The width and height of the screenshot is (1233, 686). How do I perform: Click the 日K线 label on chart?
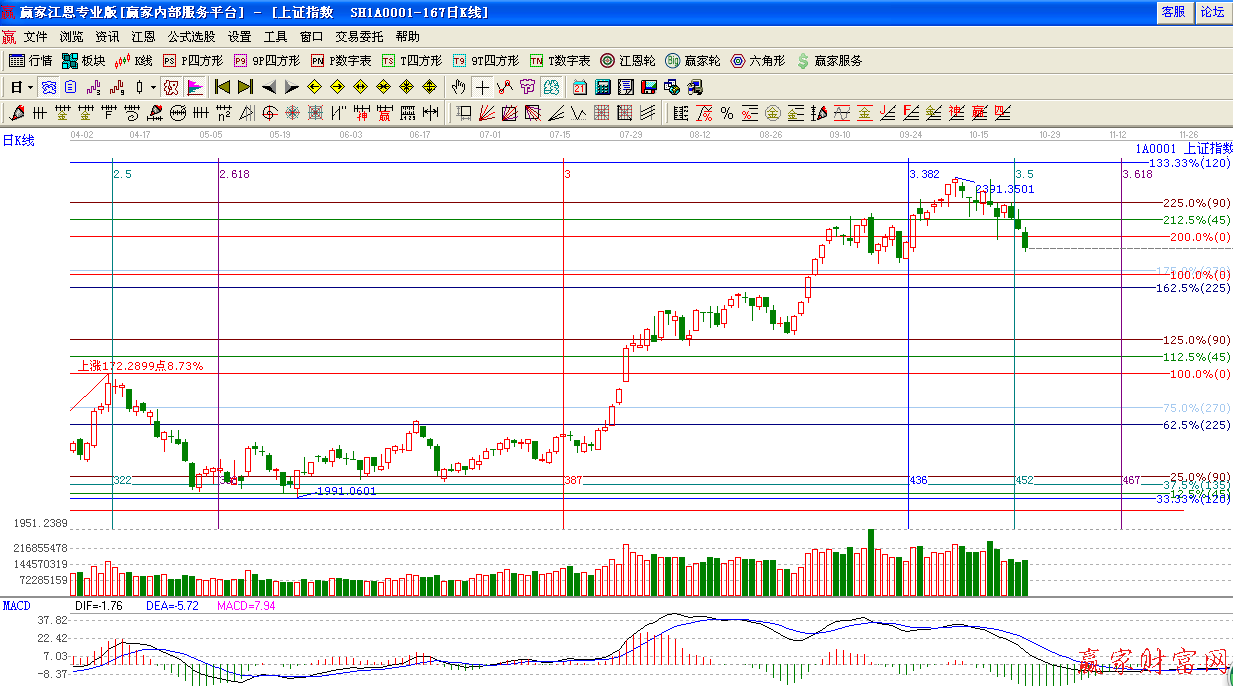point(18,141)
